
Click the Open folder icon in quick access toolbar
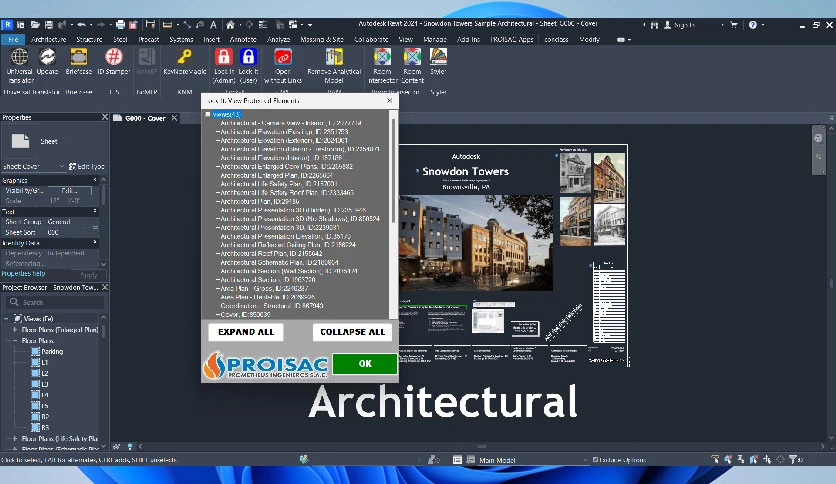tap(35, 25)
